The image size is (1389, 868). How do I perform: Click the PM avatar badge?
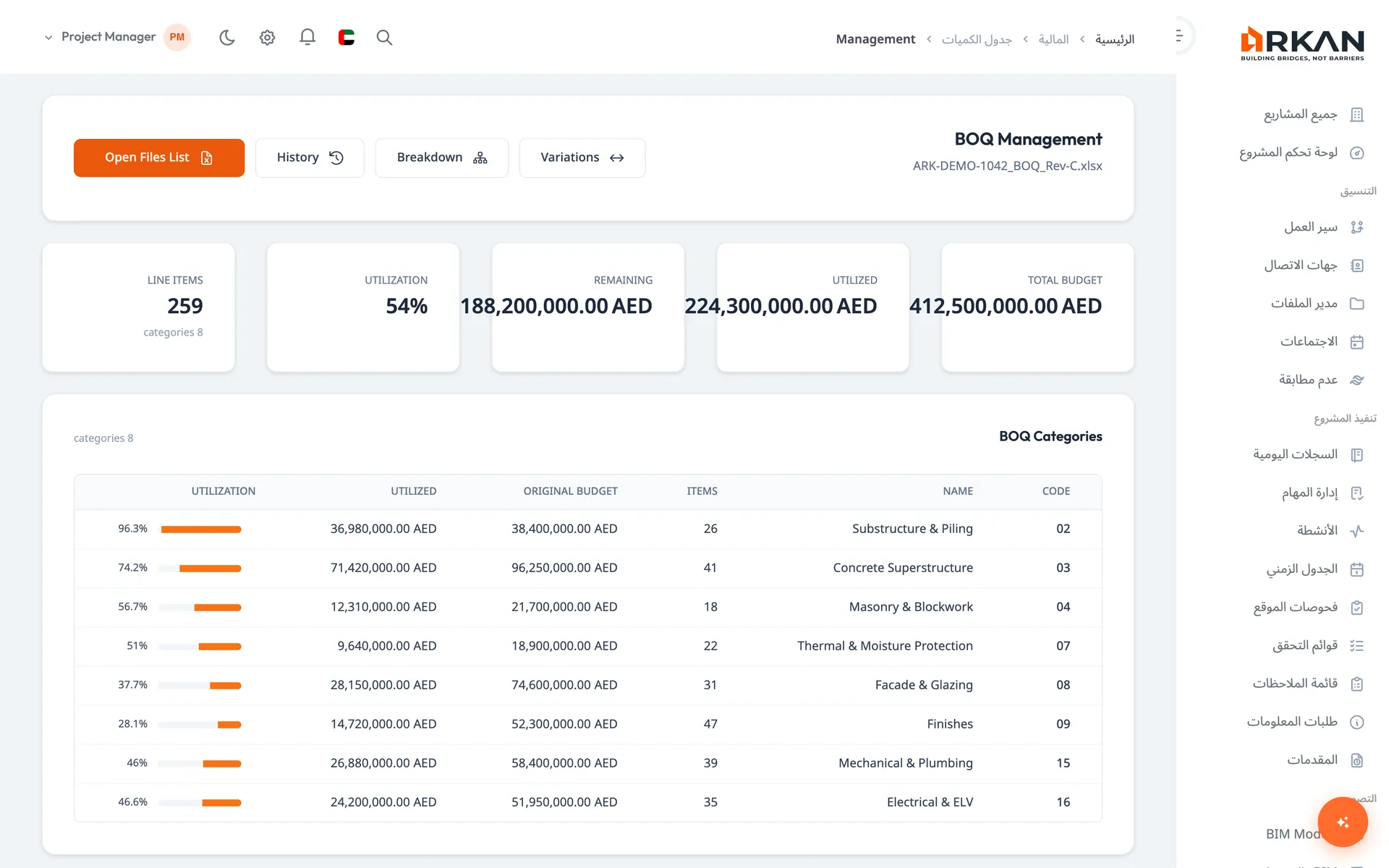point(177,37)
